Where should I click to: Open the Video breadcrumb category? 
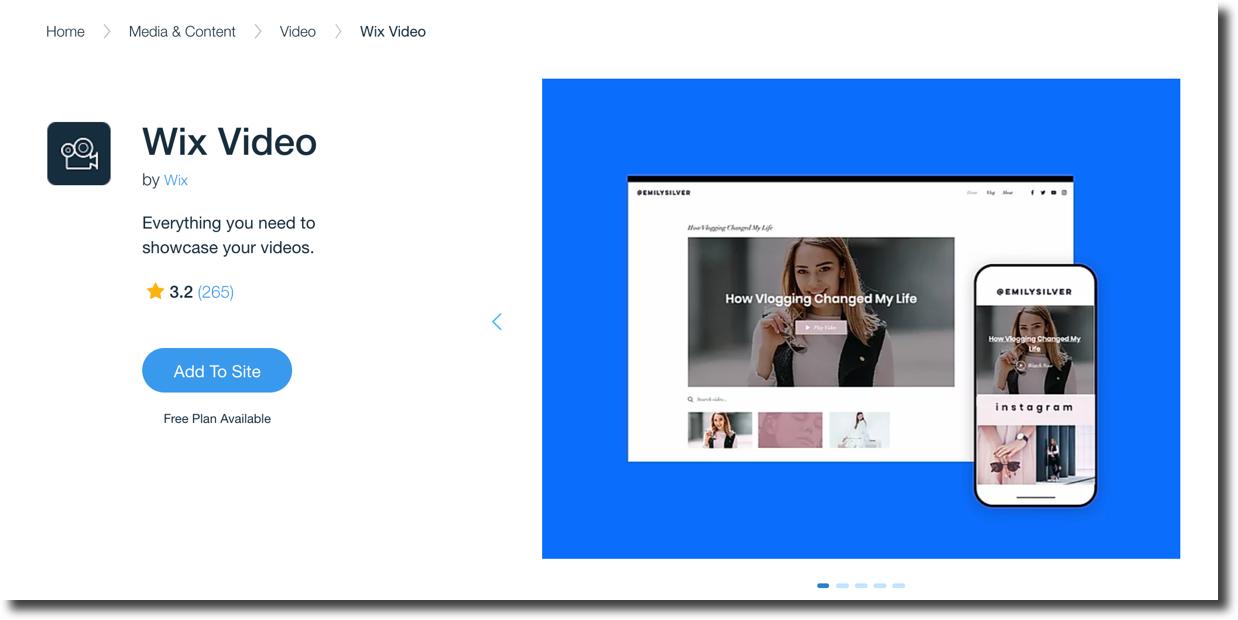pyautogui.click(x=298, y=32)
